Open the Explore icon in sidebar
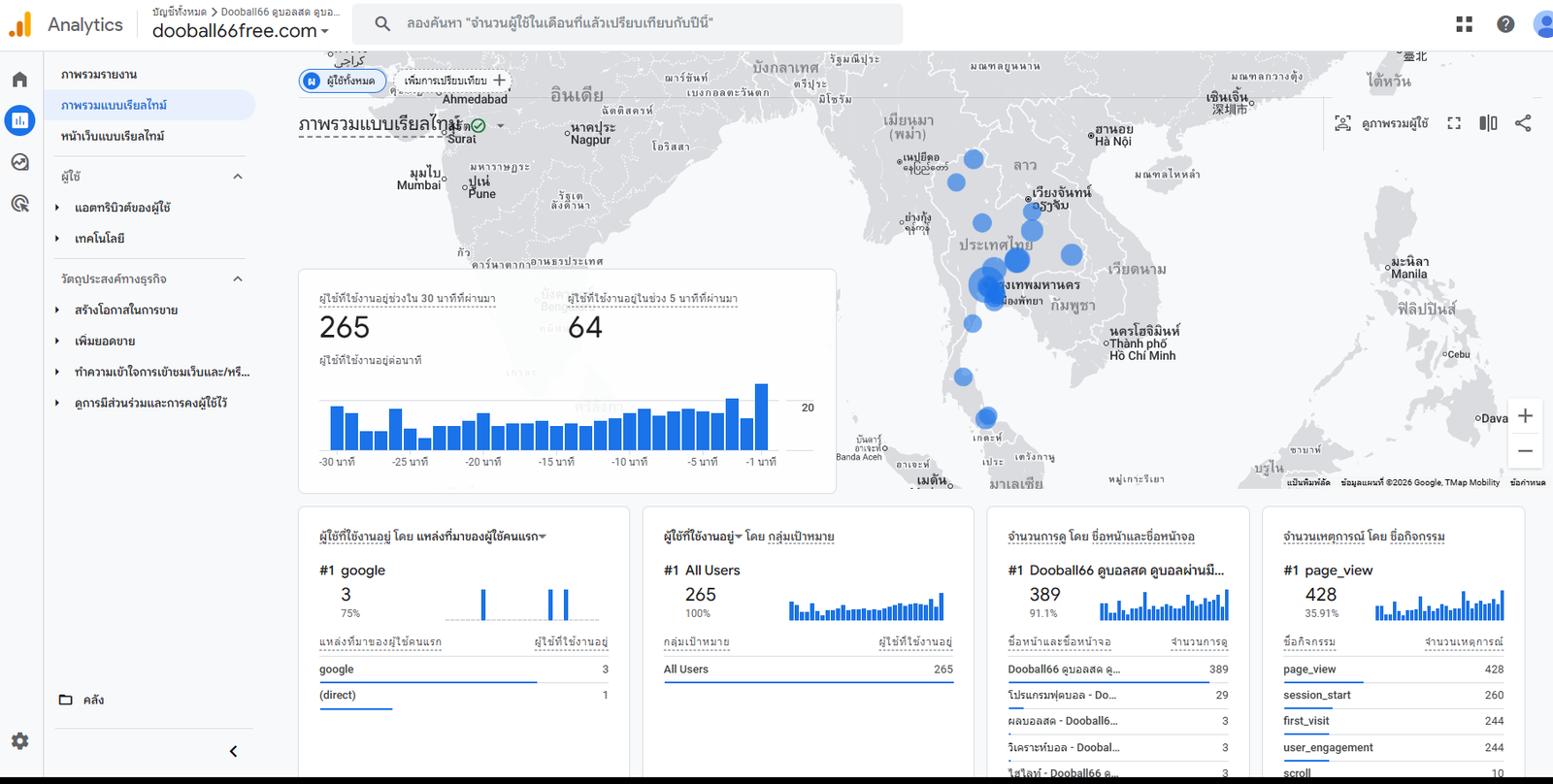 click(x=20, y=162)
